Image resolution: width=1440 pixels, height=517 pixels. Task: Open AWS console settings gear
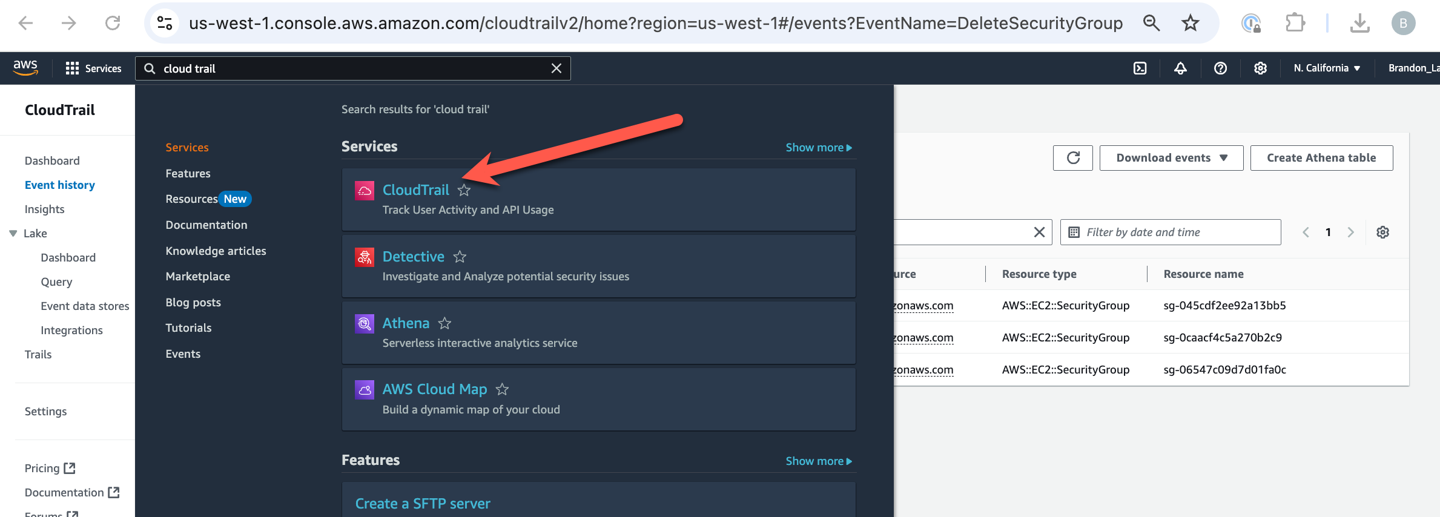click(1260, 68)
